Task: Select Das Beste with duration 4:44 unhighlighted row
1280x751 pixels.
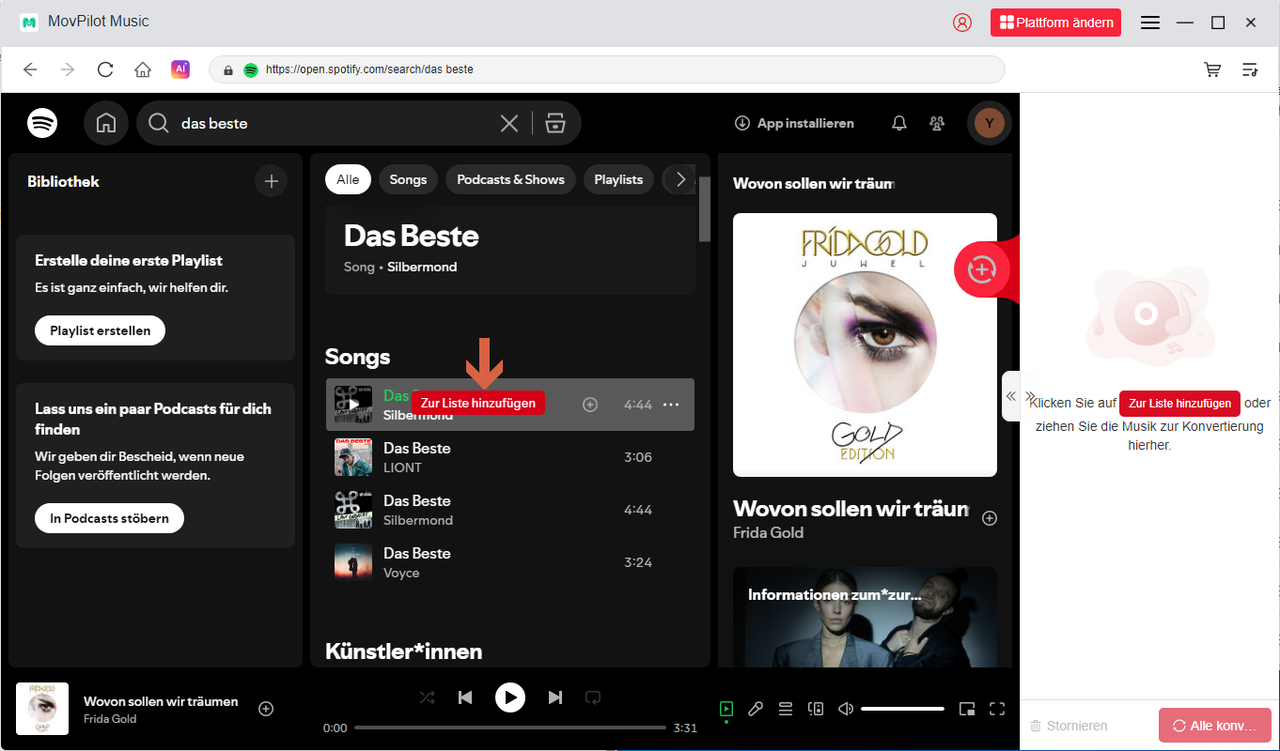Action: pyautogui.click(x=510, y=510)
